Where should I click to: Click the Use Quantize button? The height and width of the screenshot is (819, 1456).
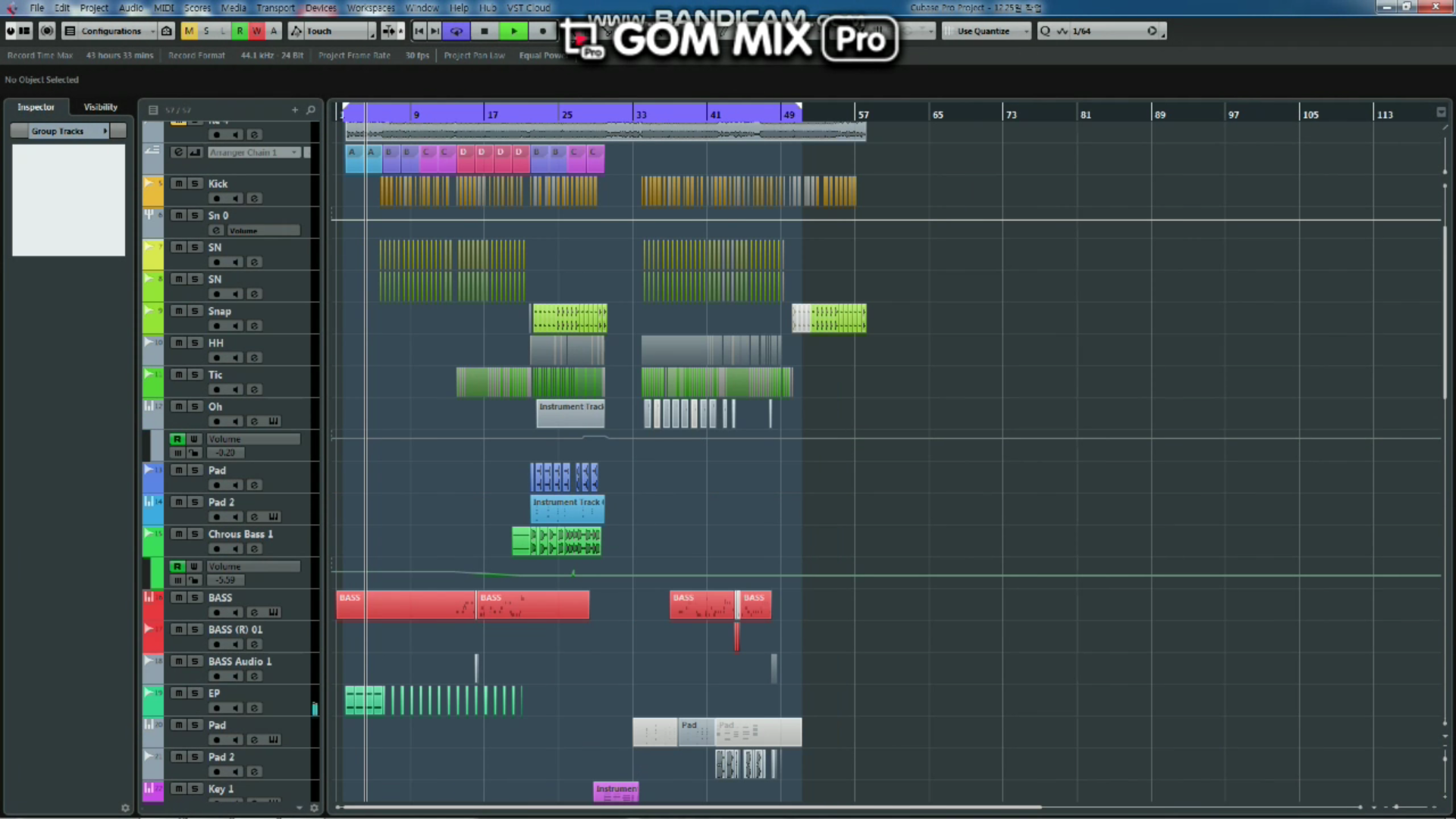point(983,31)
